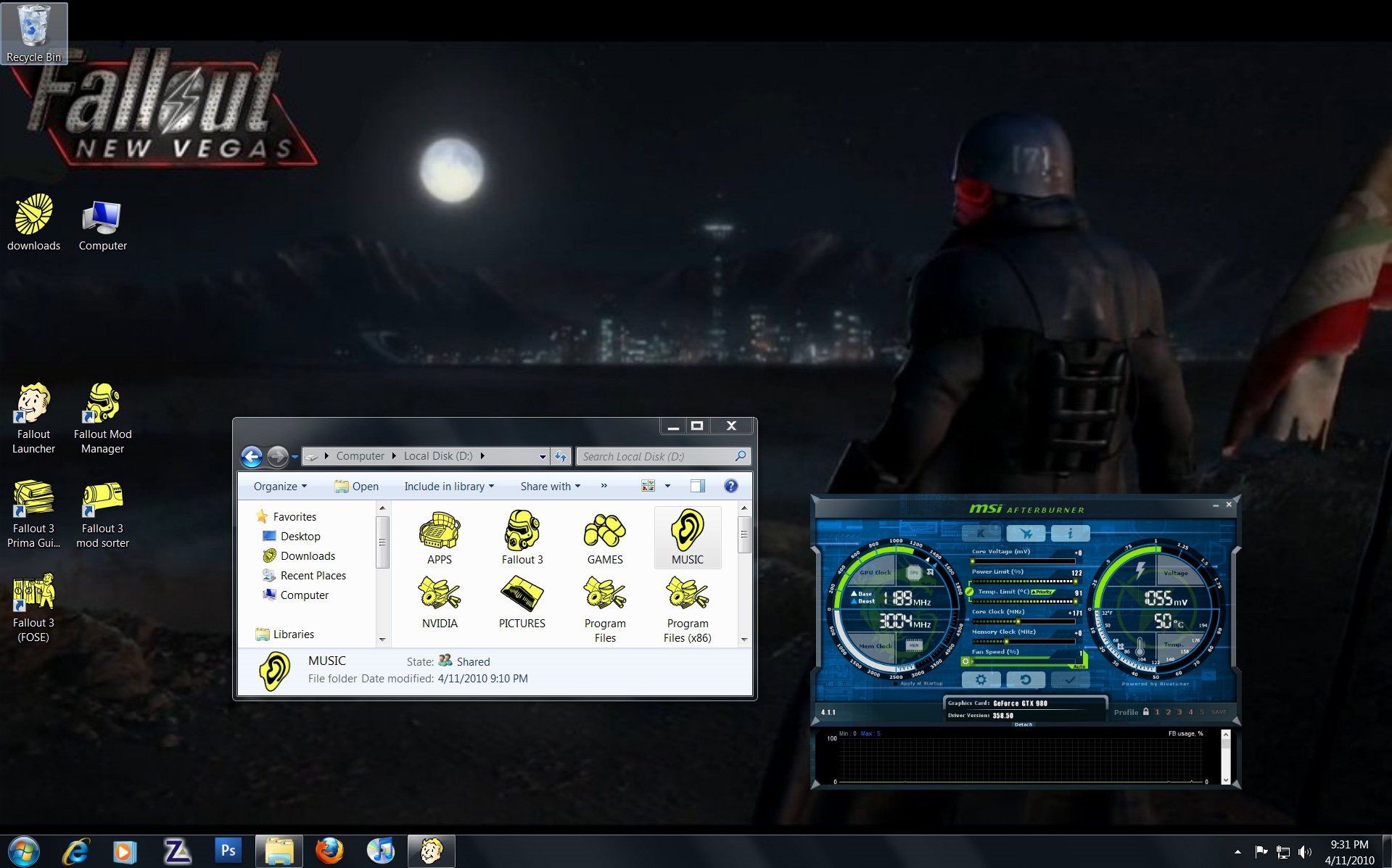Open the Fallout Mod Manager desktop shortcut

(x=102, y=419)
